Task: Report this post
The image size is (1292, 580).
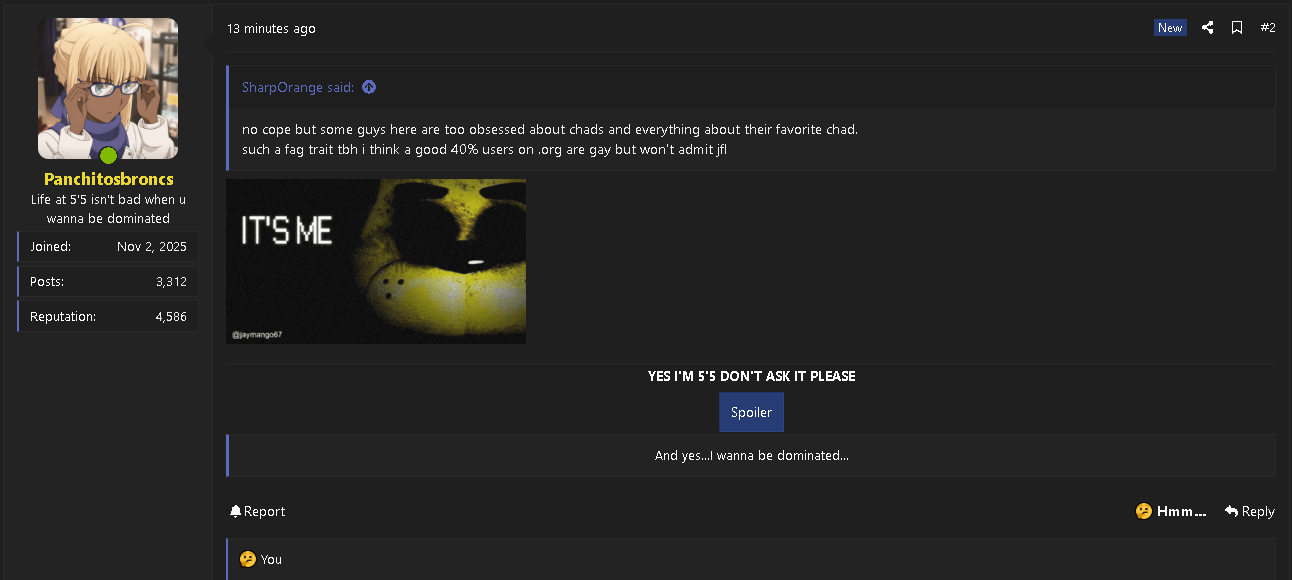Action: coord(257,511)
